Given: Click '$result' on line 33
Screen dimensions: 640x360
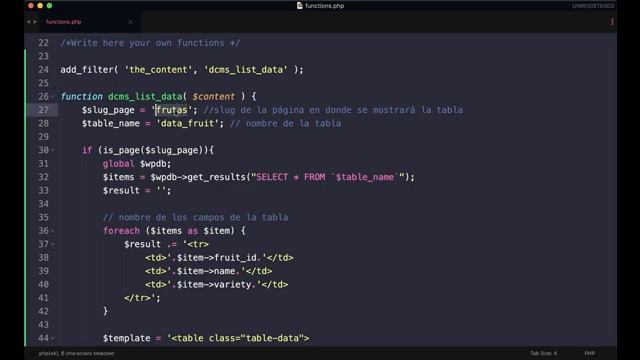Looking at the screenshot, I should (x=121, y=191).
